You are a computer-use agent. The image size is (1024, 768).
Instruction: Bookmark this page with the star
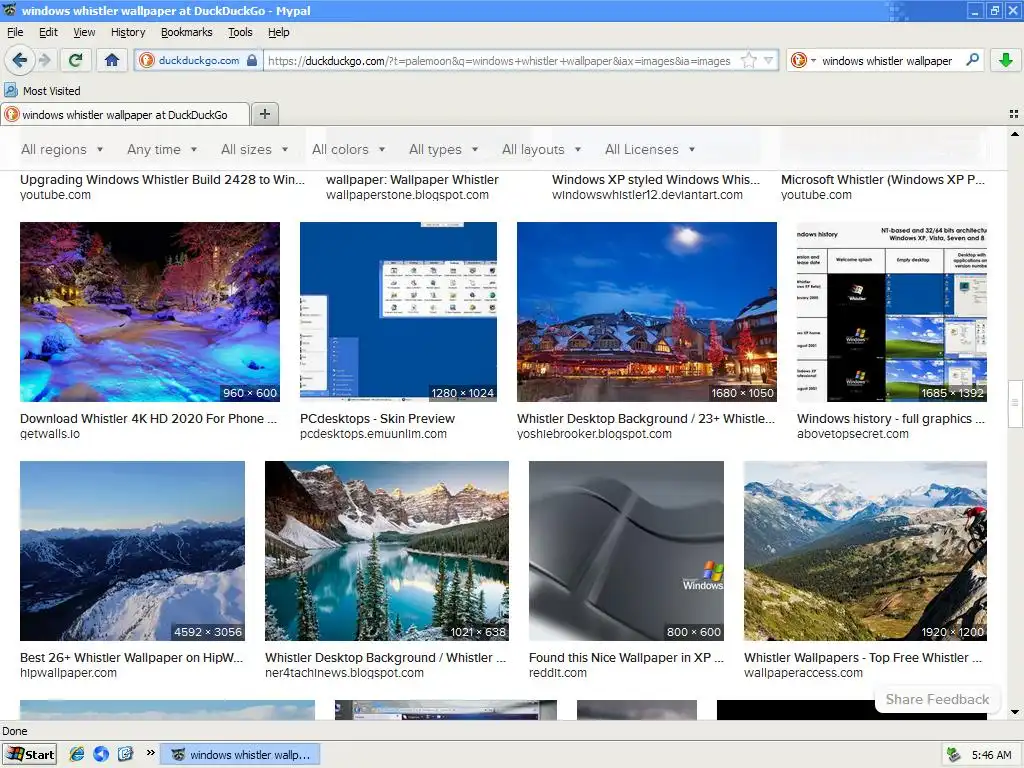748,61
